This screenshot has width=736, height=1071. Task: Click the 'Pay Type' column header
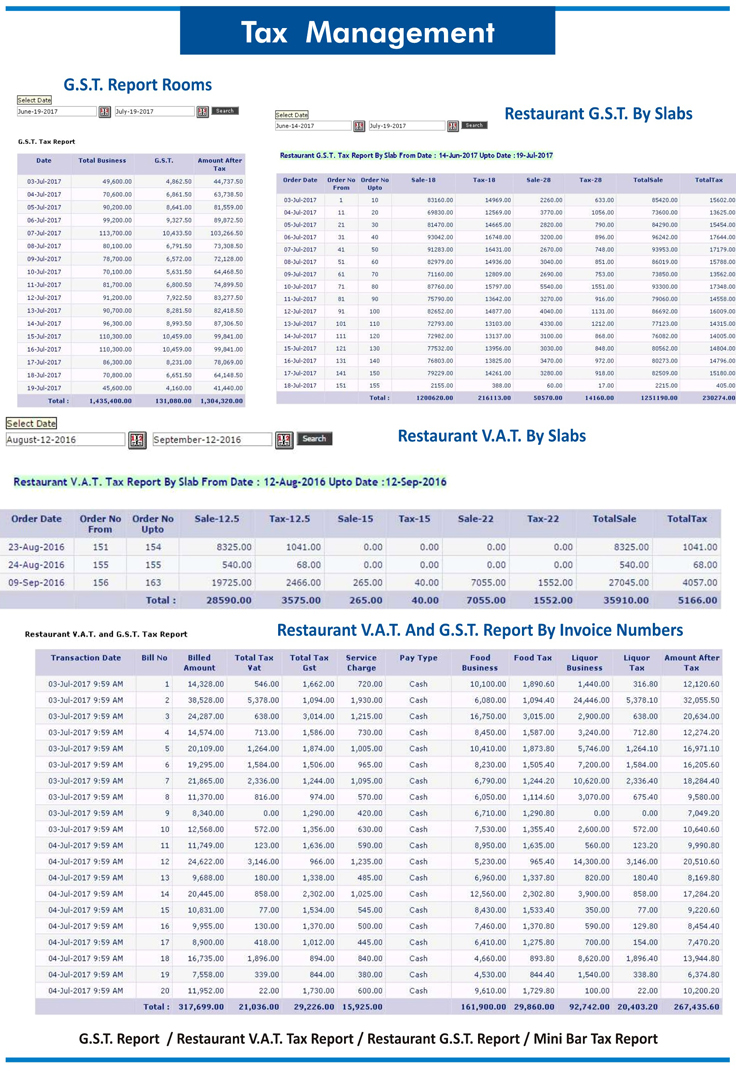[419, 658]
